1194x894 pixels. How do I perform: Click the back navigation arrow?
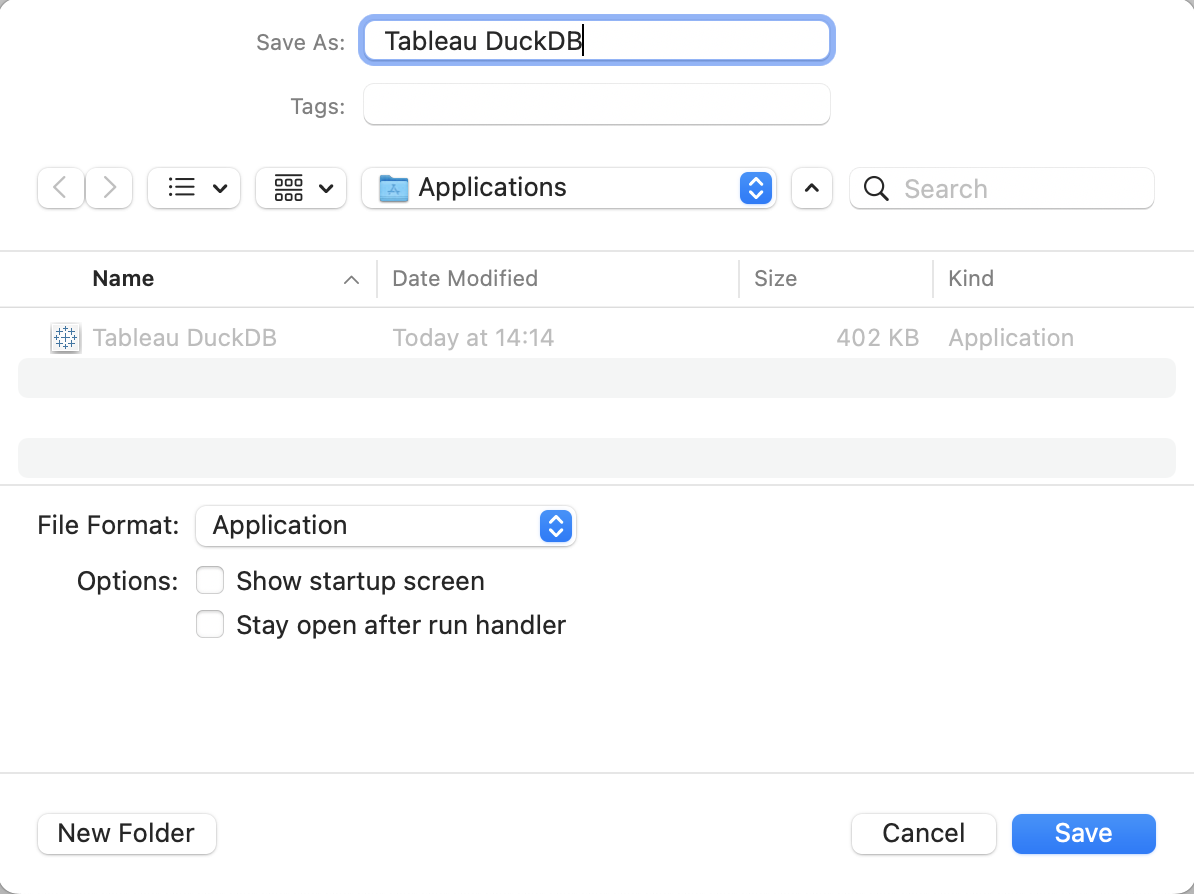60,188
